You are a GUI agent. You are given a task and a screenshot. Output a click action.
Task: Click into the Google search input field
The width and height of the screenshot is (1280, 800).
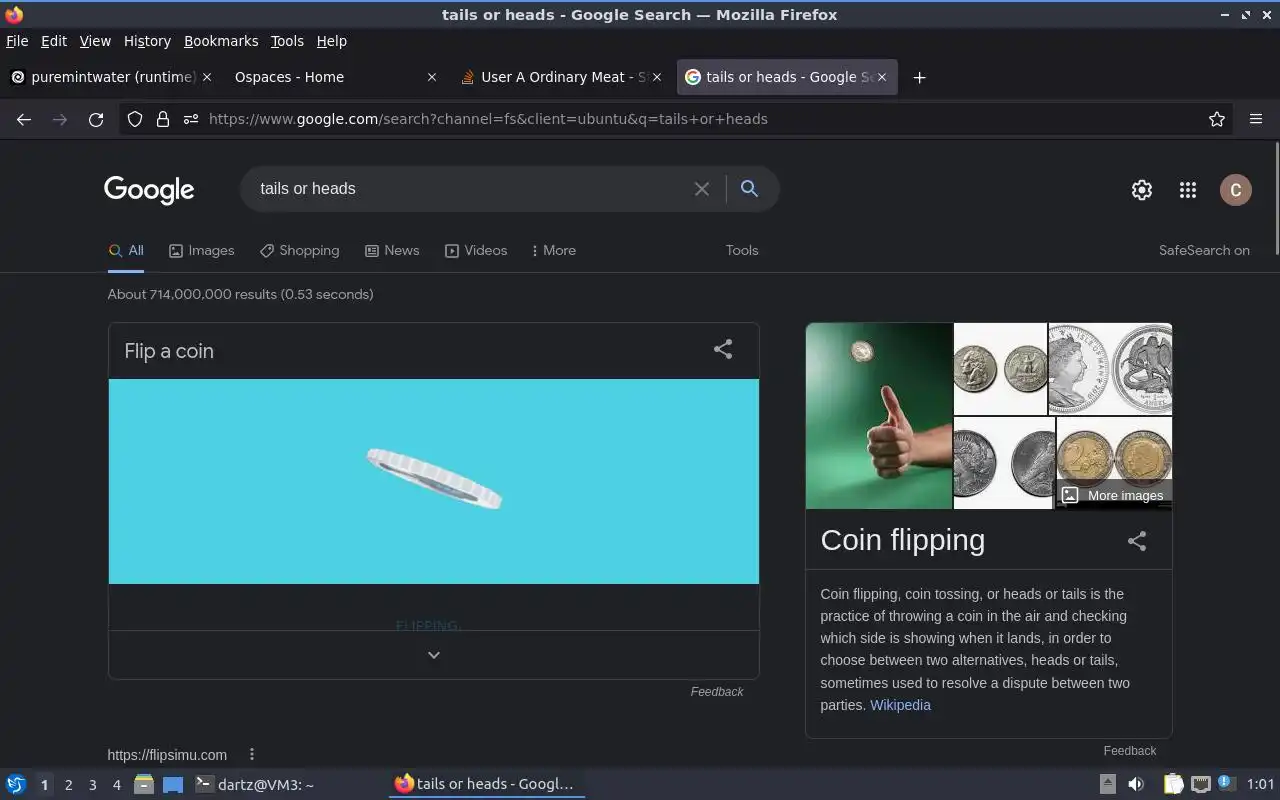pos(470,189)
